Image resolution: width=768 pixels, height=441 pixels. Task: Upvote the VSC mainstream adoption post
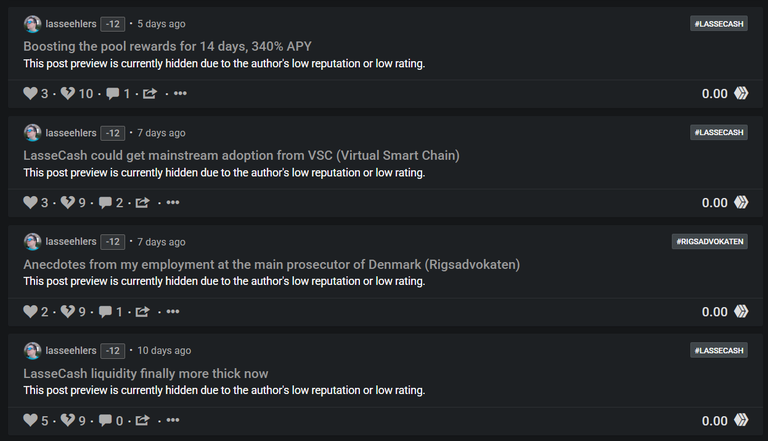(x=30, y=202)
